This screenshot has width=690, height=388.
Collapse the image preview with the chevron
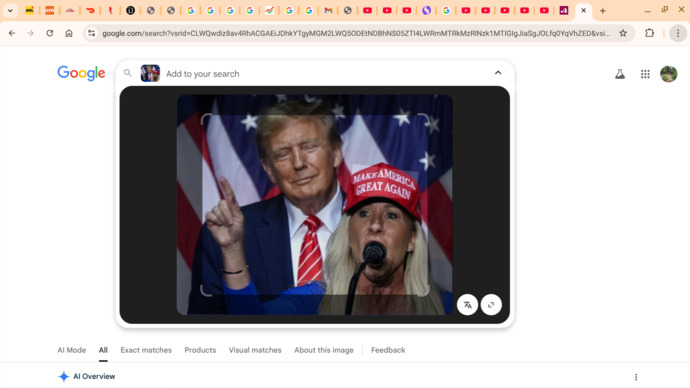tap(498, 73)
